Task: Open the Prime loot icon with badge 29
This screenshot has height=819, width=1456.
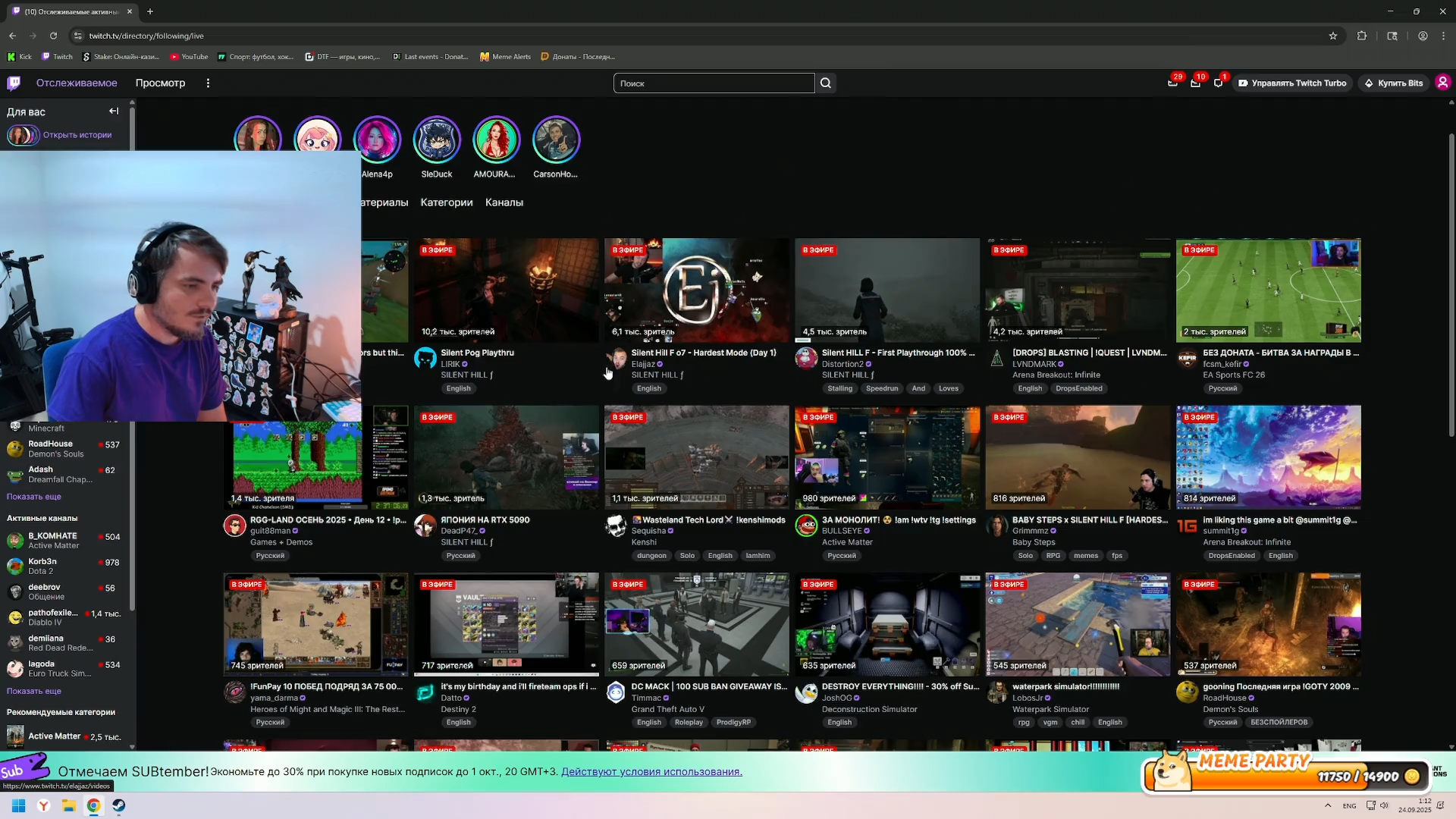Action: pyautogui.click(x=1172, y=83)
